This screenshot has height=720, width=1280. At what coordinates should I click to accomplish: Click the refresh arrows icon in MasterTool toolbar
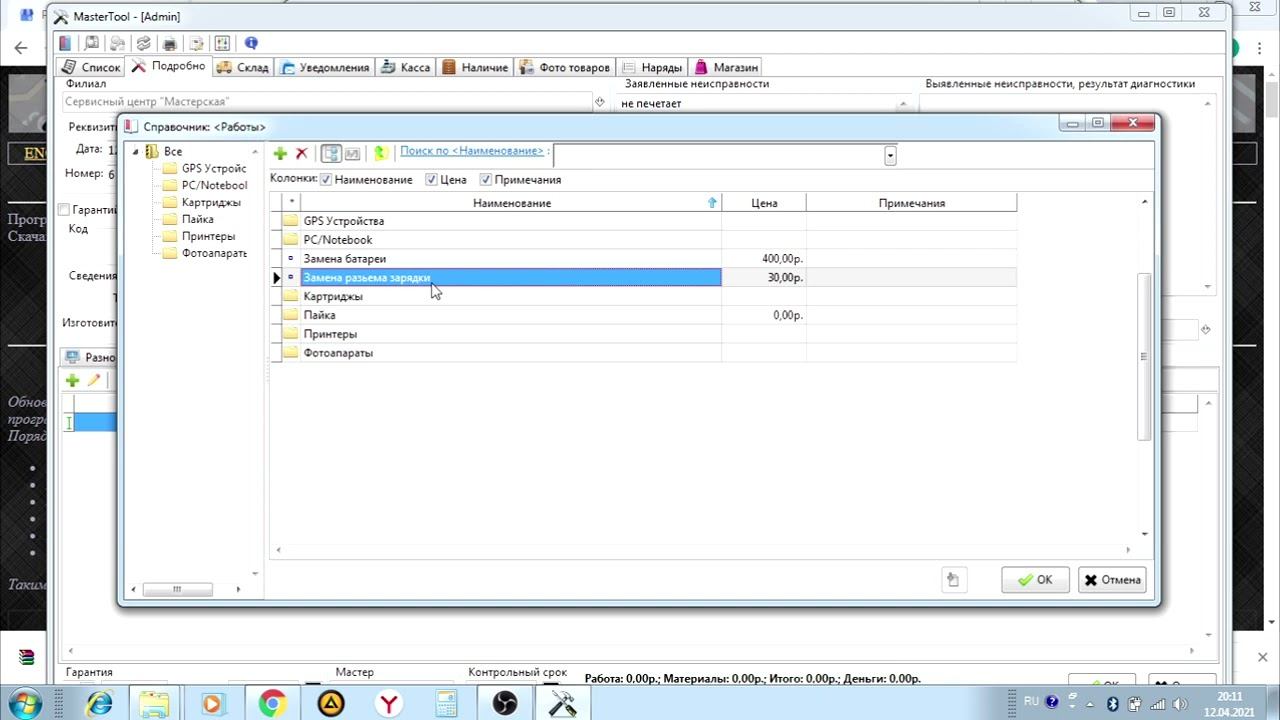[144, 43]
